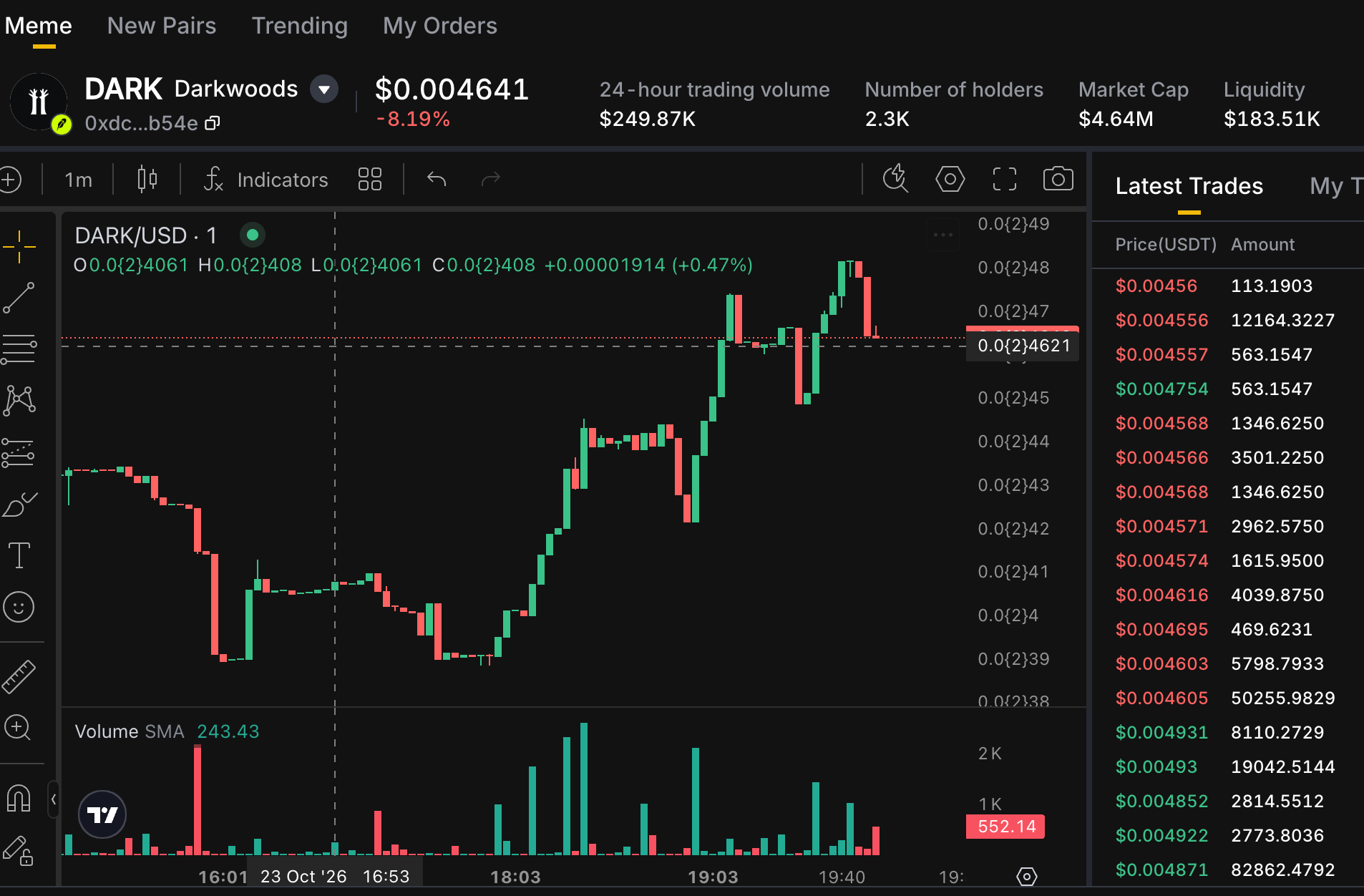This screenshot has height=896, width=1364.
Task: Select the trade with amount 19042.5144
Action: (1228, 766)
